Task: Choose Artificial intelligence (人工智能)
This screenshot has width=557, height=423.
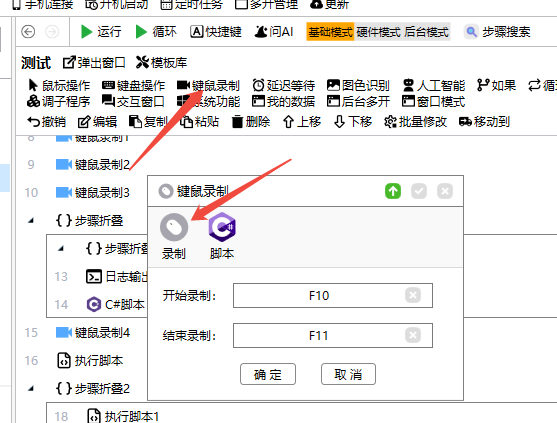Action: (433, 85)
